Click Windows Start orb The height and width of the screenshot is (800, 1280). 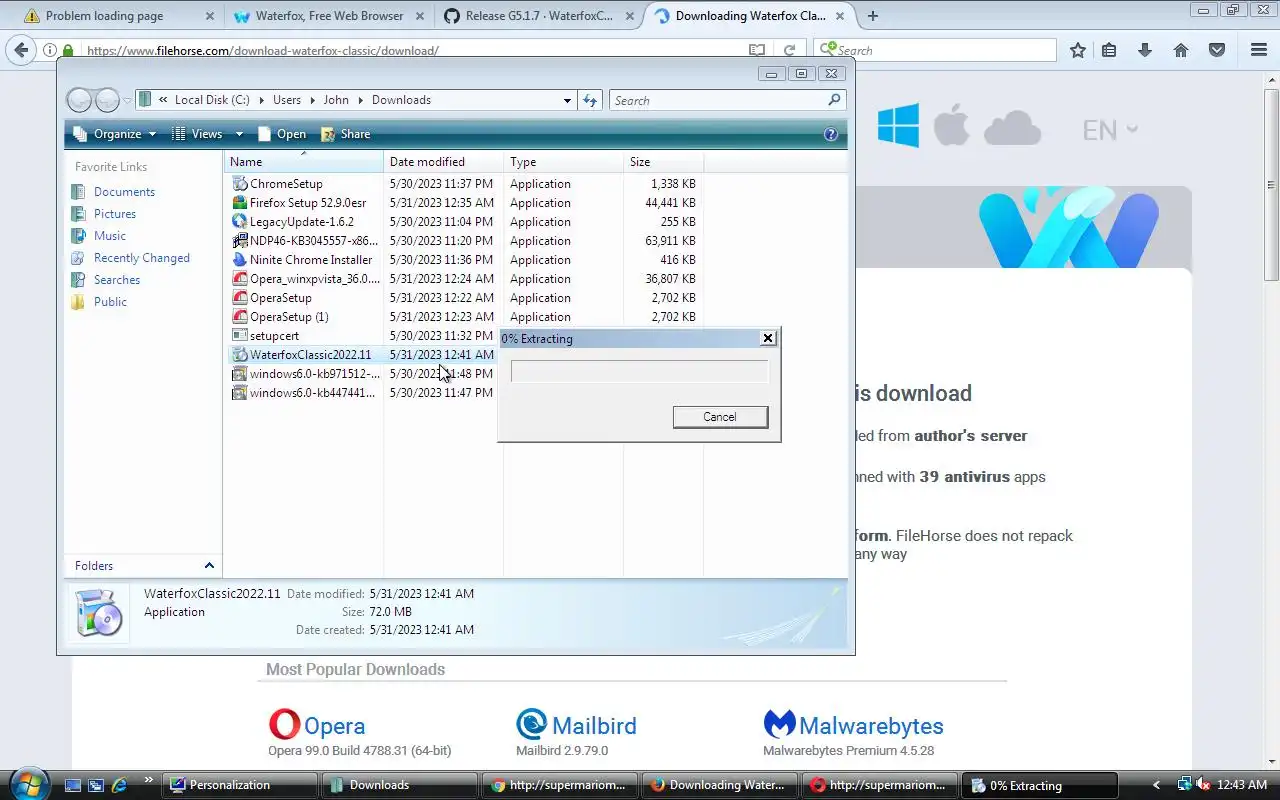pyautogui.click(x=27, y=783)
